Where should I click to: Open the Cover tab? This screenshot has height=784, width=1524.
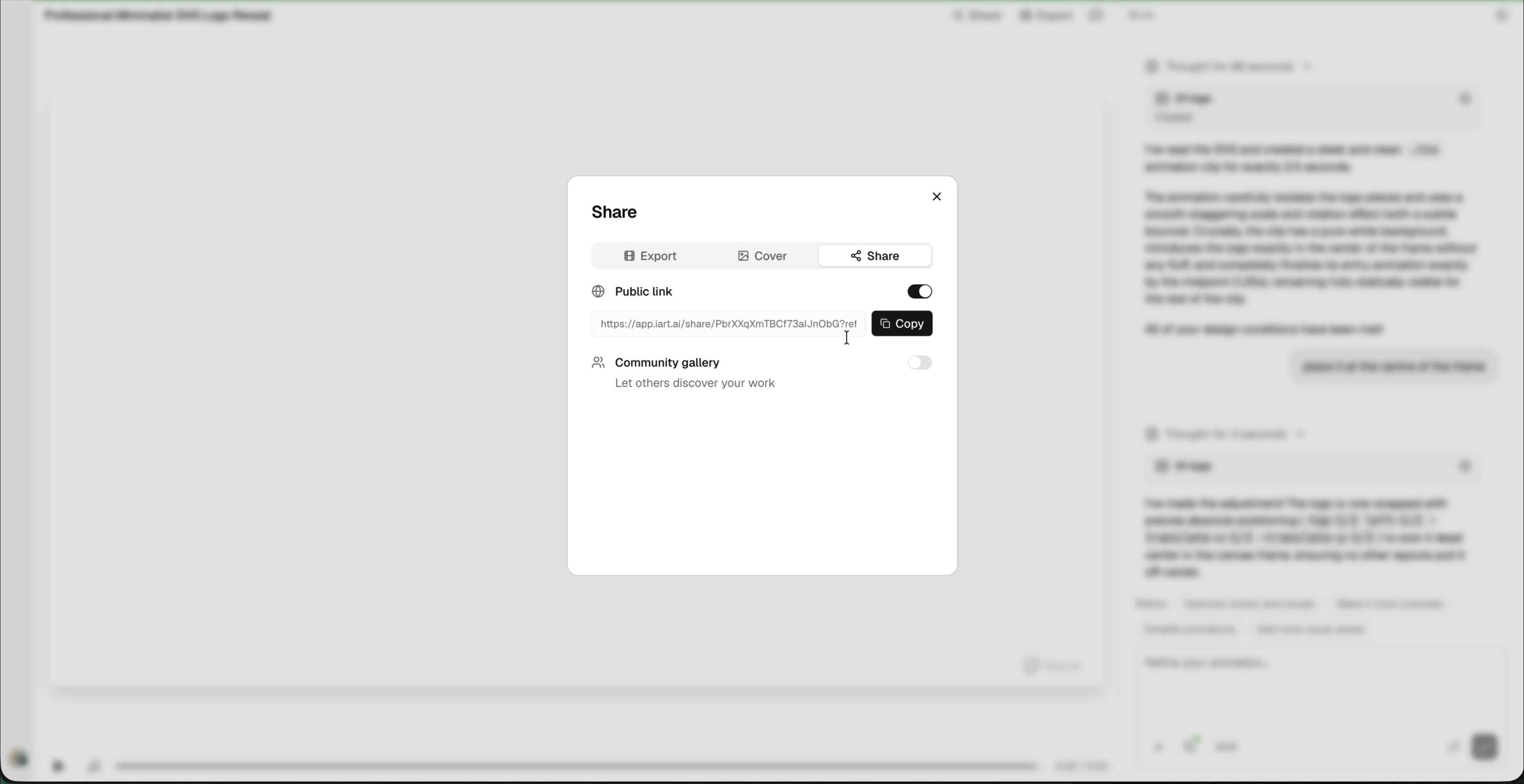coord(762,255)
